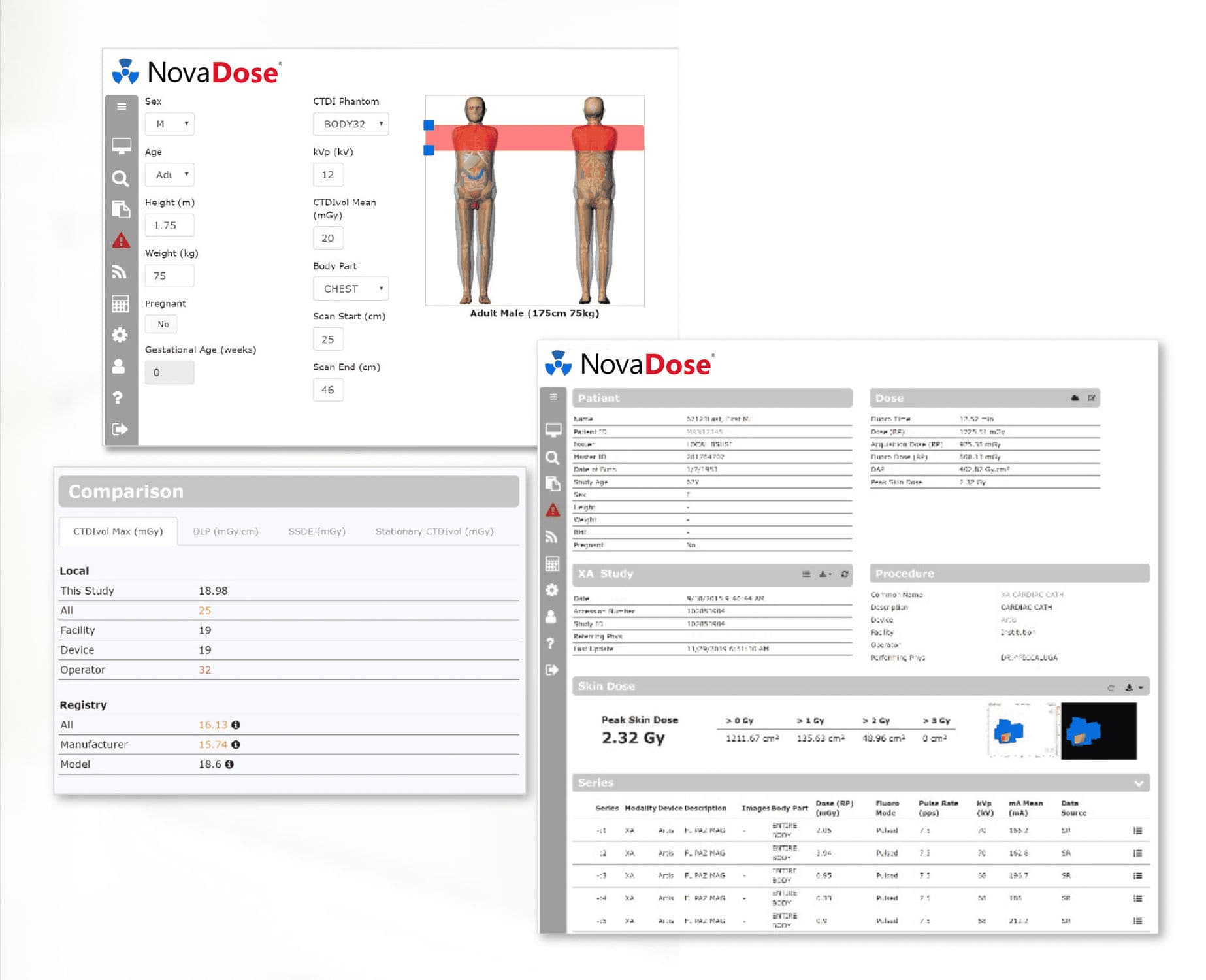
Task: Open the Sex dropdown showing M
Action: point(169,123)
